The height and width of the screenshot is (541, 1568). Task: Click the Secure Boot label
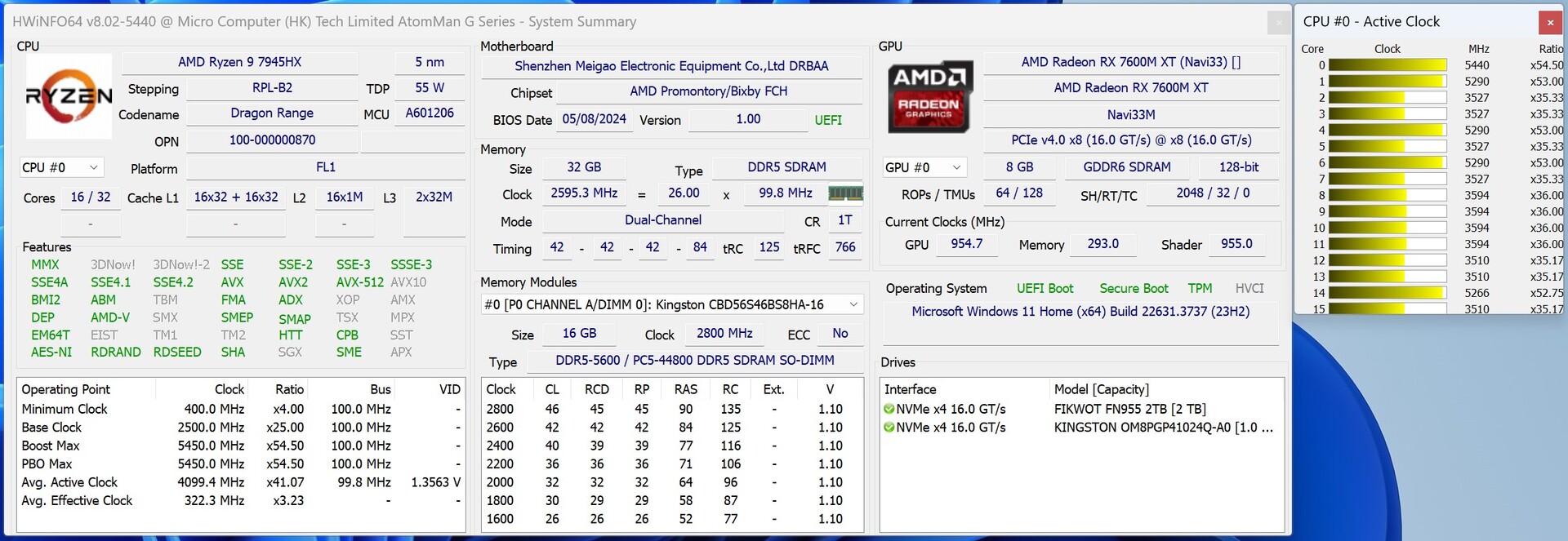click(1134, 289)
